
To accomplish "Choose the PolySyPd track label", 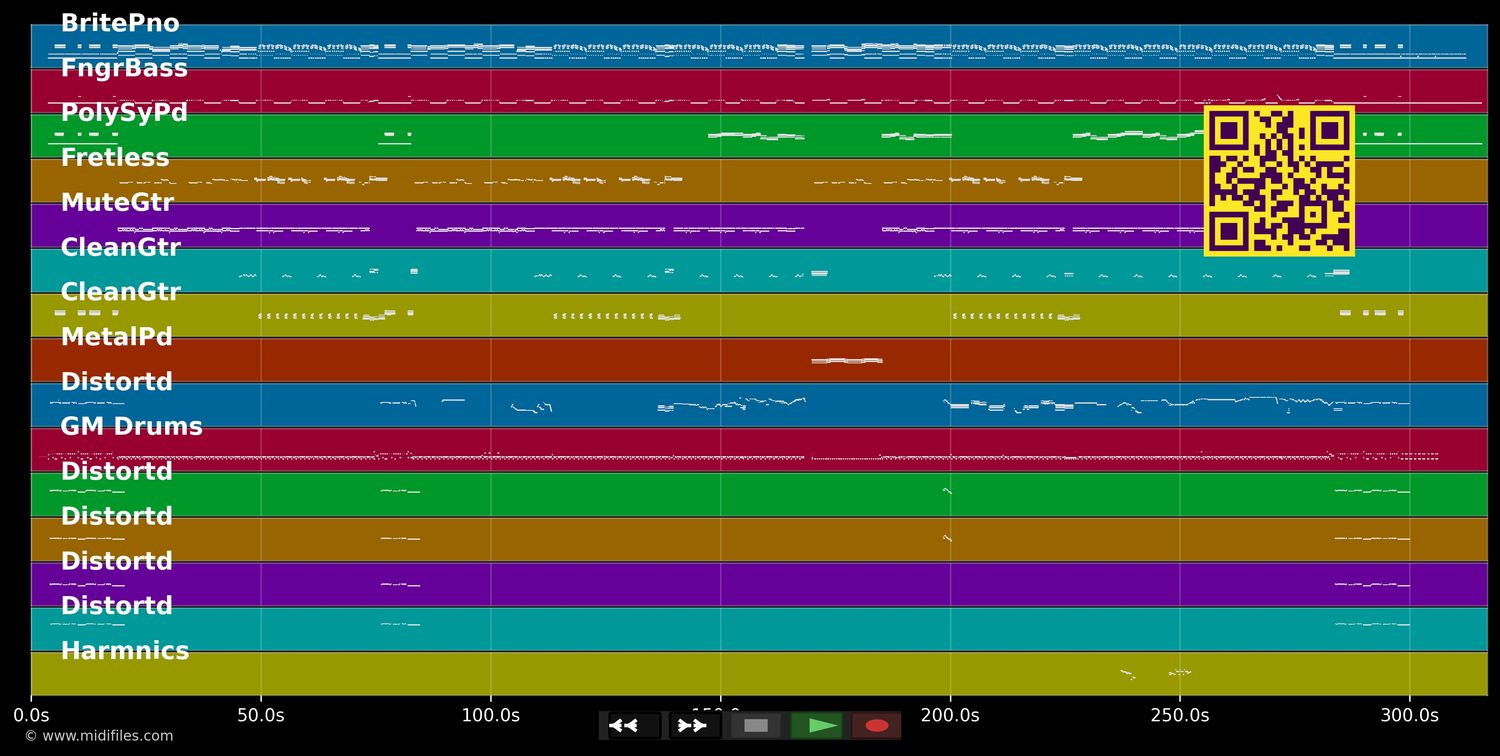I will [124, 113].
